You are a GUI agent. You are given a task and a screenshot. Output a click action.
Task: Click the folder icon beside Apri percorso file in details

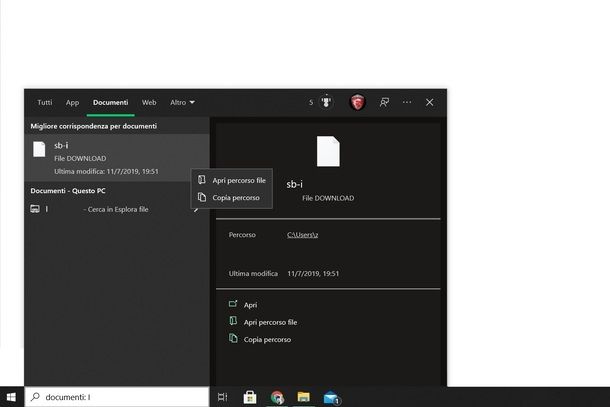click(233, 321)
